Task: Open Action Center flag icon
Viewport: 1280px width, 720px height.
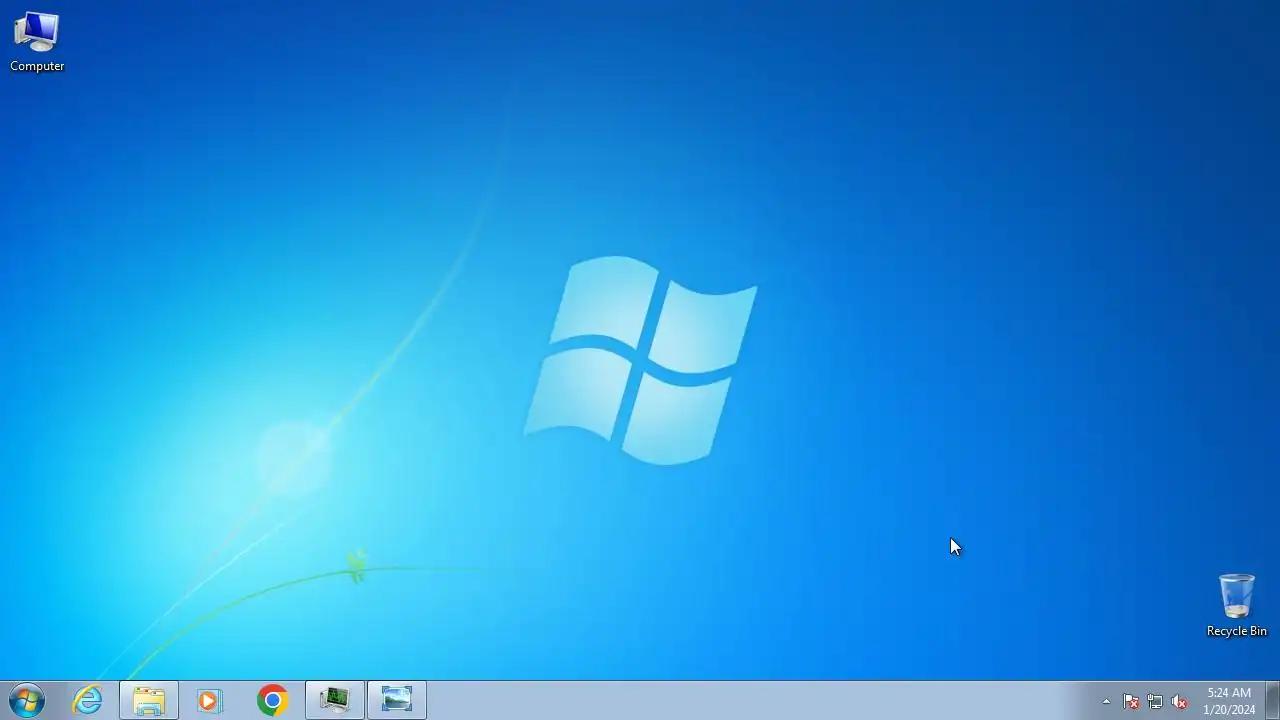Action: [1131, 701]
